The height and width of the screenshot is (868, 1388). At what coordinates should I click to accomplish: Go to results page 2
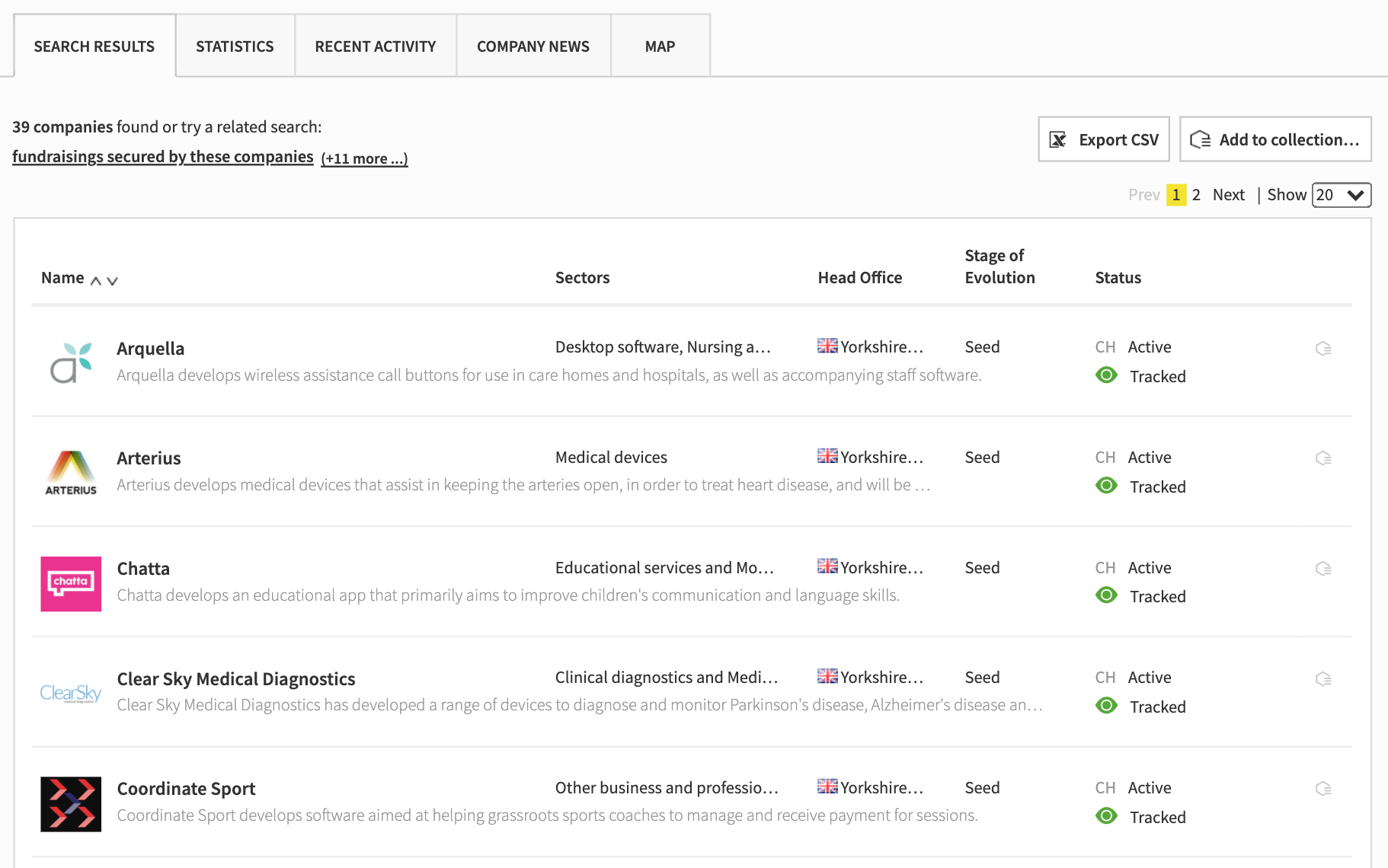tap(1196, 195)
